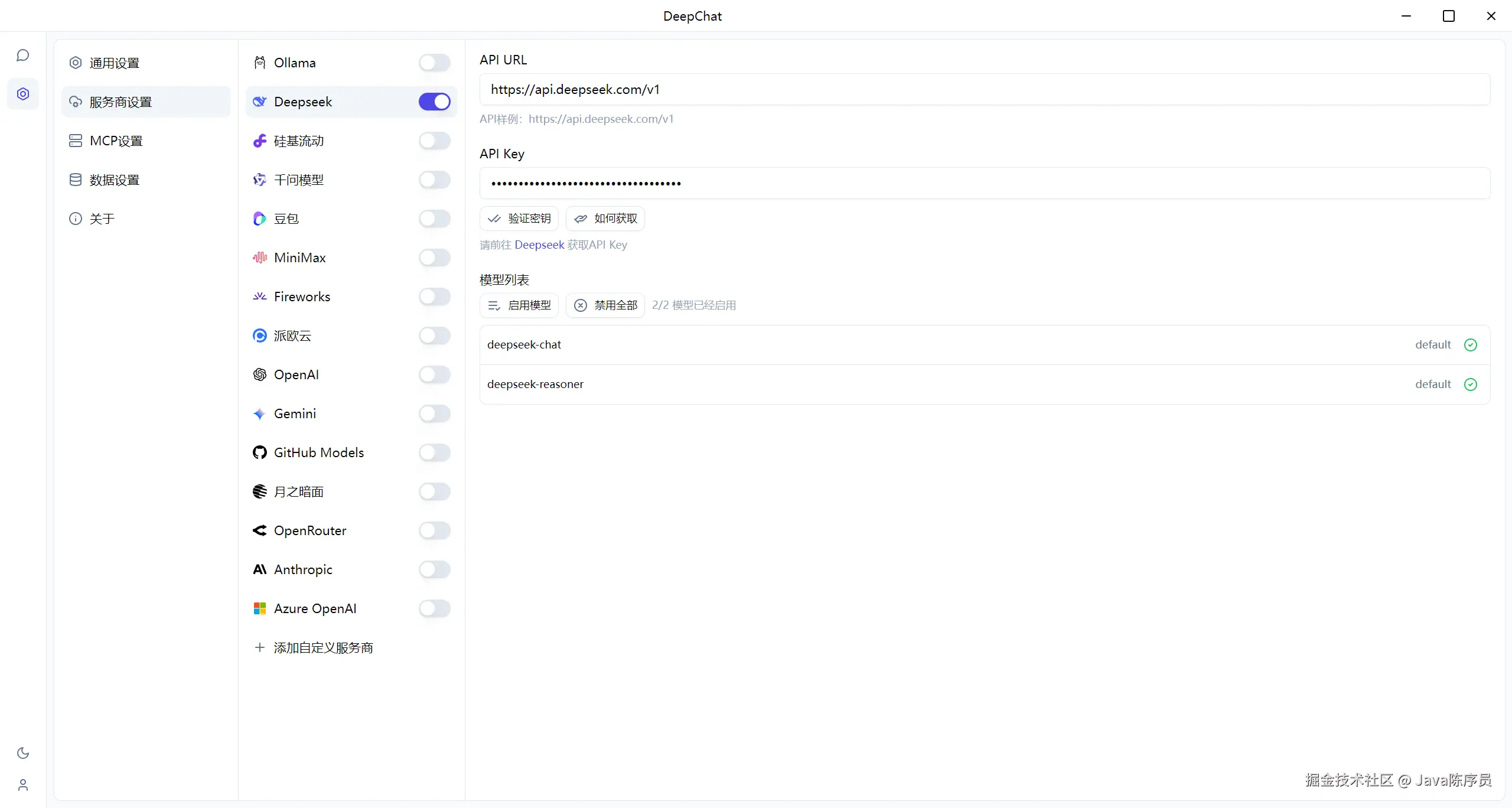Click the green check on deepseek-chat
This screenshot has width=1512, height=808.
1471,345
